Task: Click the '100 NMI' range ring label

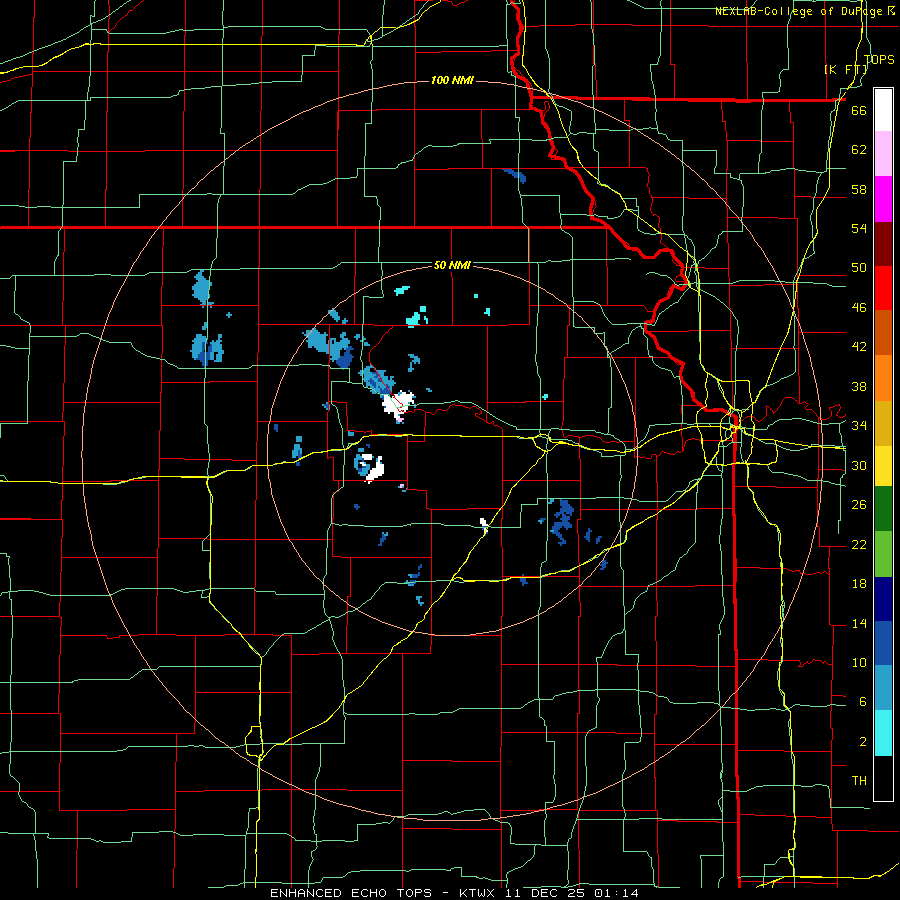Action: 452,80
